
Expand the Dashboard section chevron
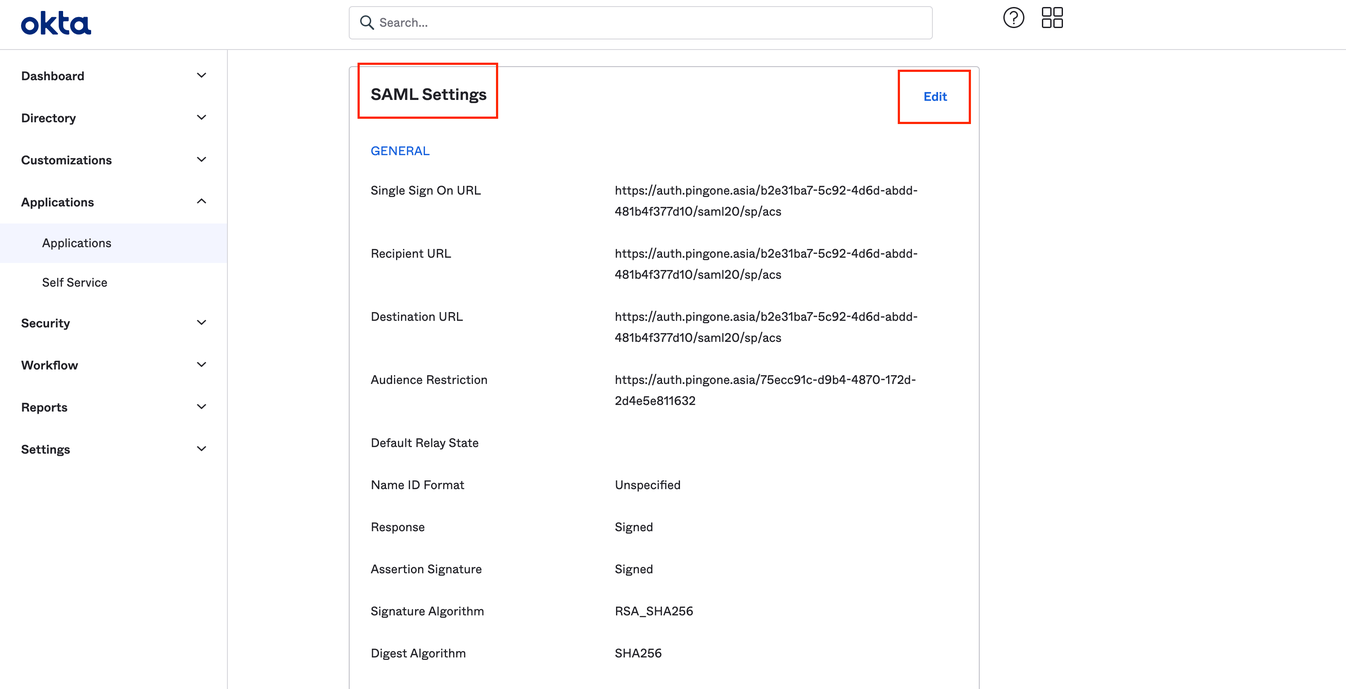pos(201,76)
